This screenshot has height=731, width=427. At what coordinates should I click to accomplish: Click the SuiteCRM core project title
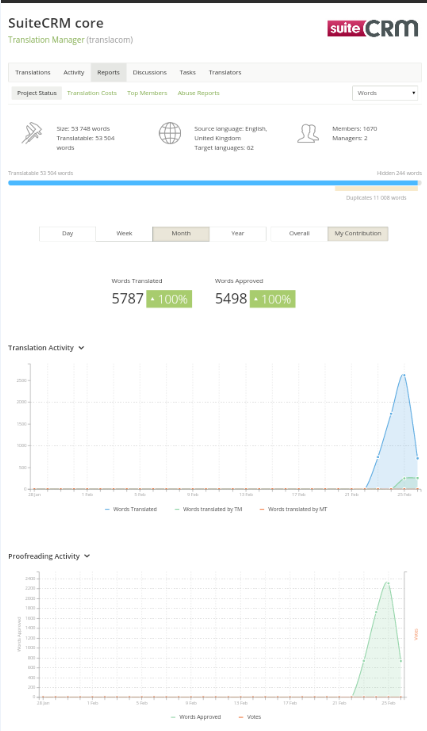[x=56, y=23]
